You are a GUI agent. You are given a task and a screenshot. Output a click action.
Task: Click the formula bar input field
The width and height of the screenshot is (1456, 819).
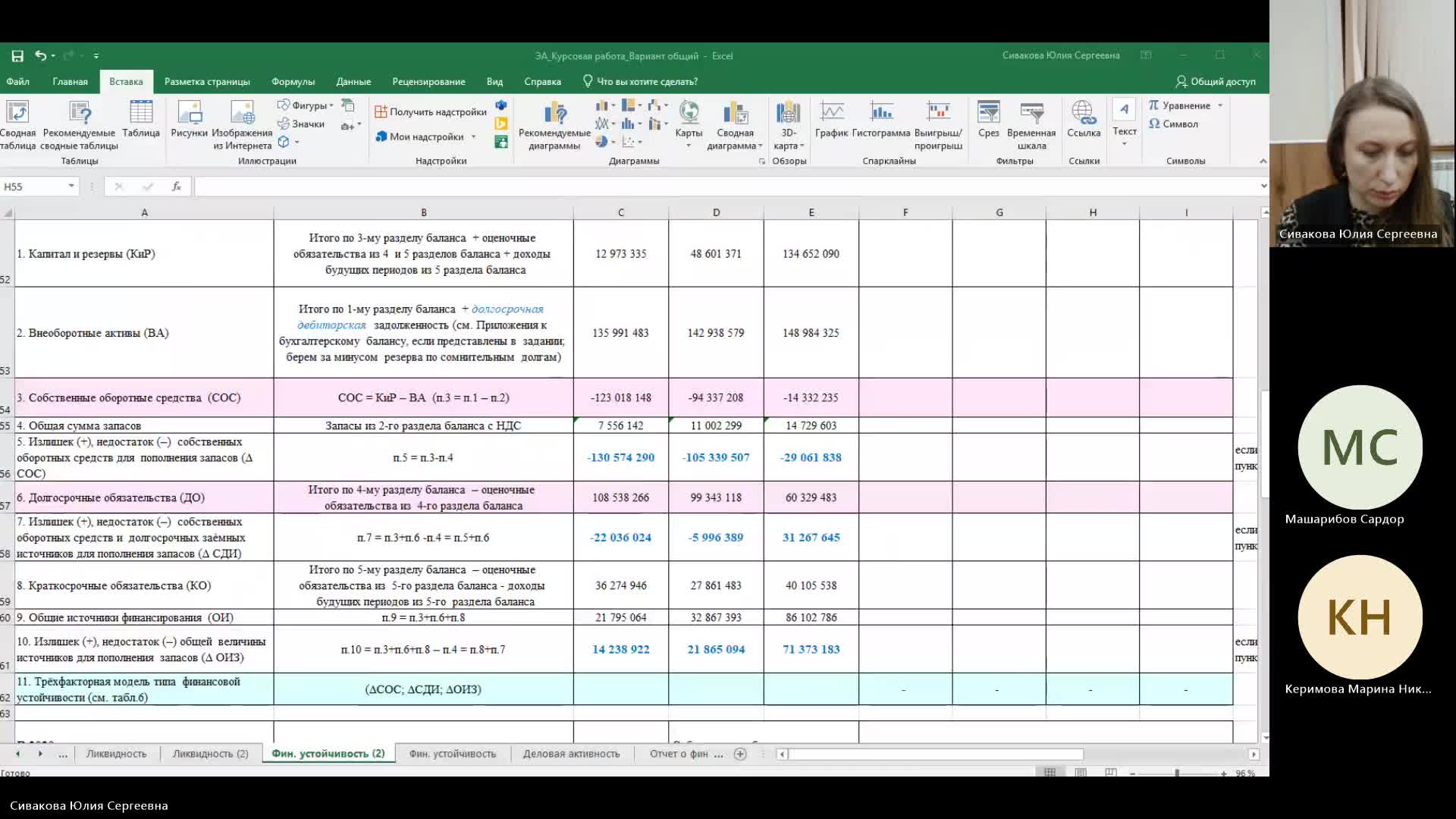(726, 186)
